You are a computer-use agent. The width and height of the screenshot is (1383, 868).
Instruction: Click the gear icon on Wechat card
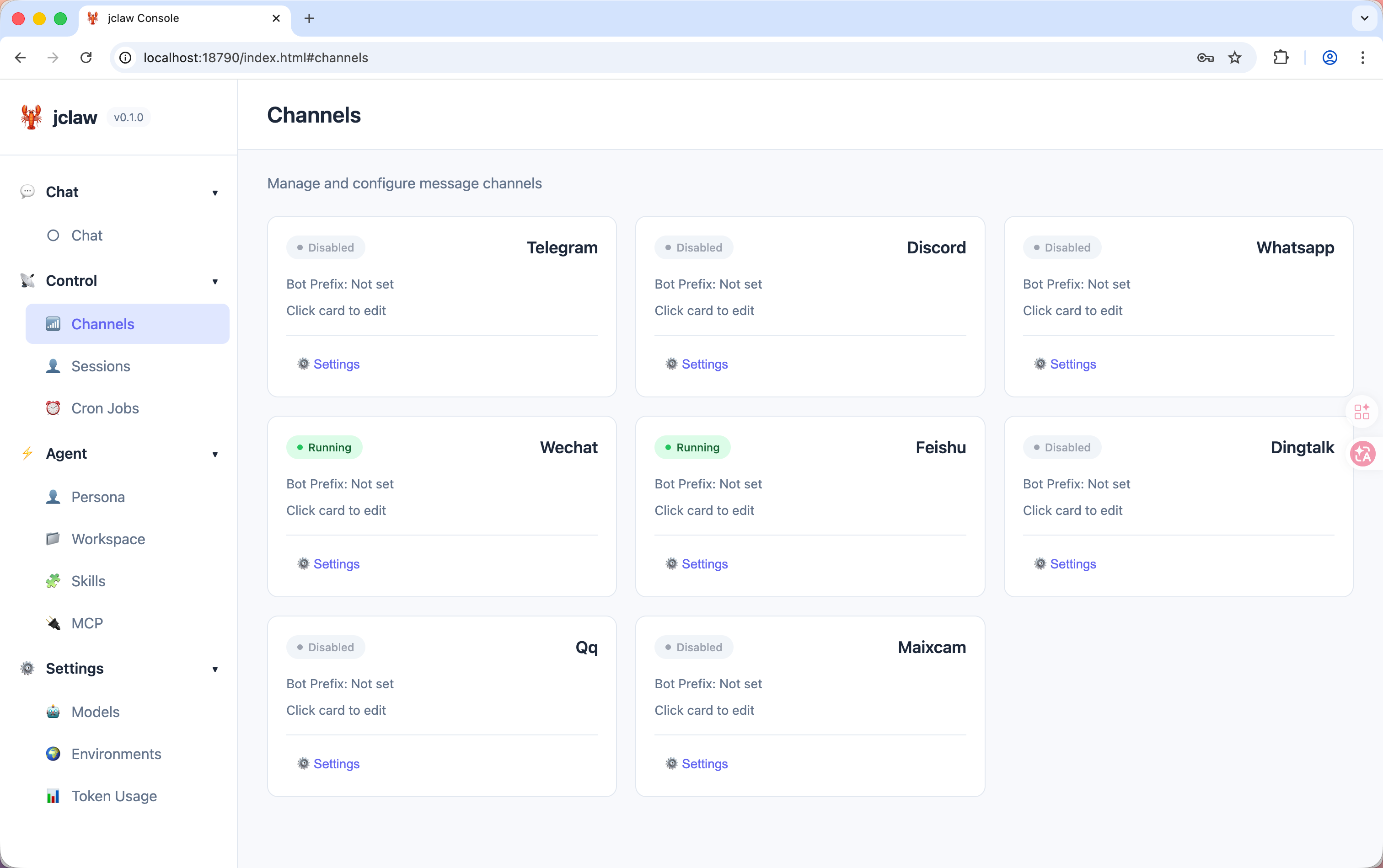click(x=303, y=564)
